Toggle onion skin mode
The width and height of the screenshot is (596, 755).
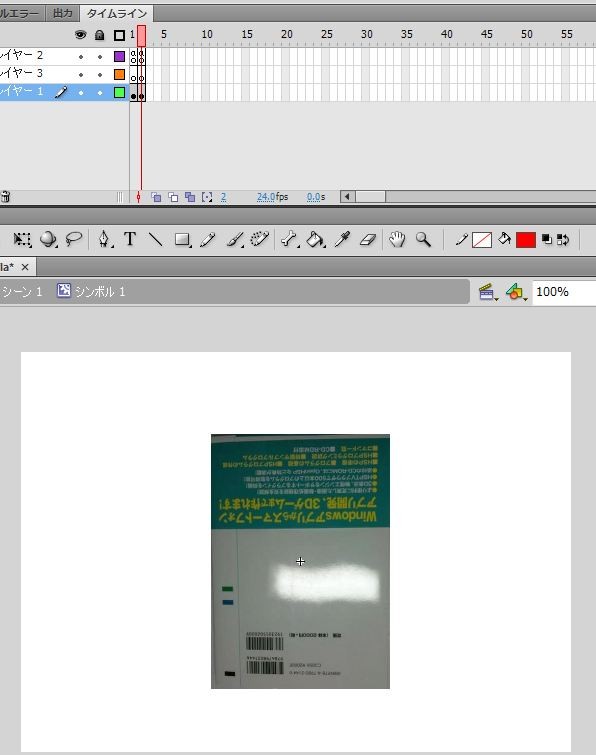pyautogui.click(x=156, y=197)
